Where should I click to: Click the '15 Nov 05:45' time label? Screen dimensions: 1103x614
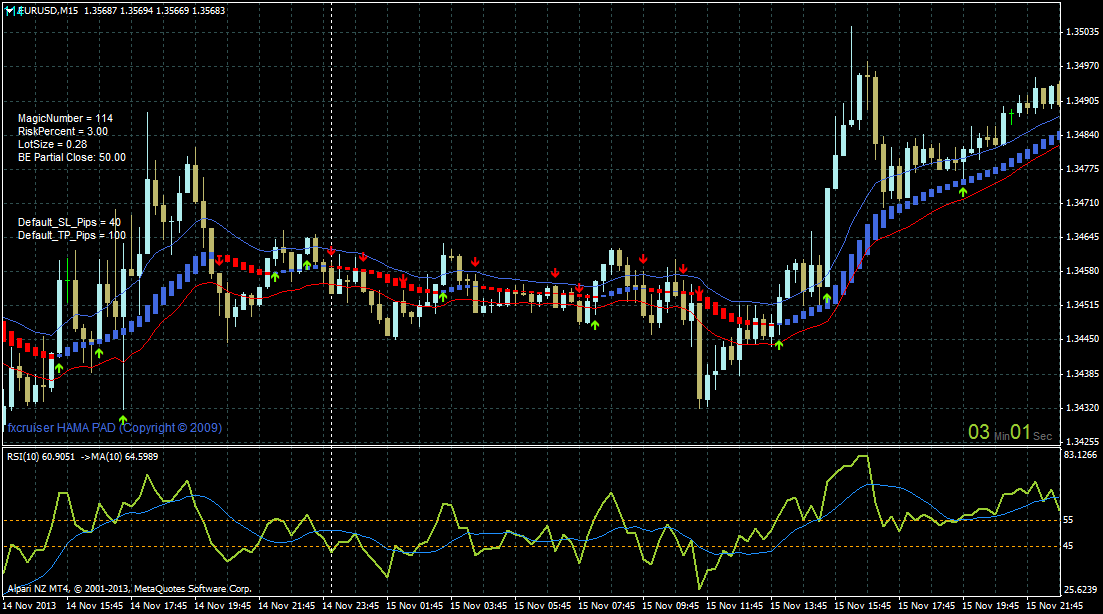click(x=542, y=606)
